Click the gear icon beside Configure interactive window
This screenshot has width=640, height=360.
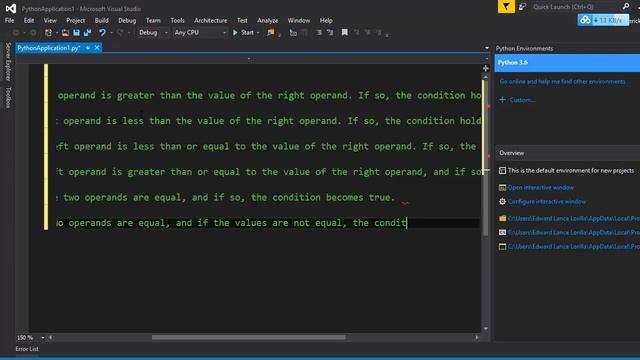(x=502, y=202)
